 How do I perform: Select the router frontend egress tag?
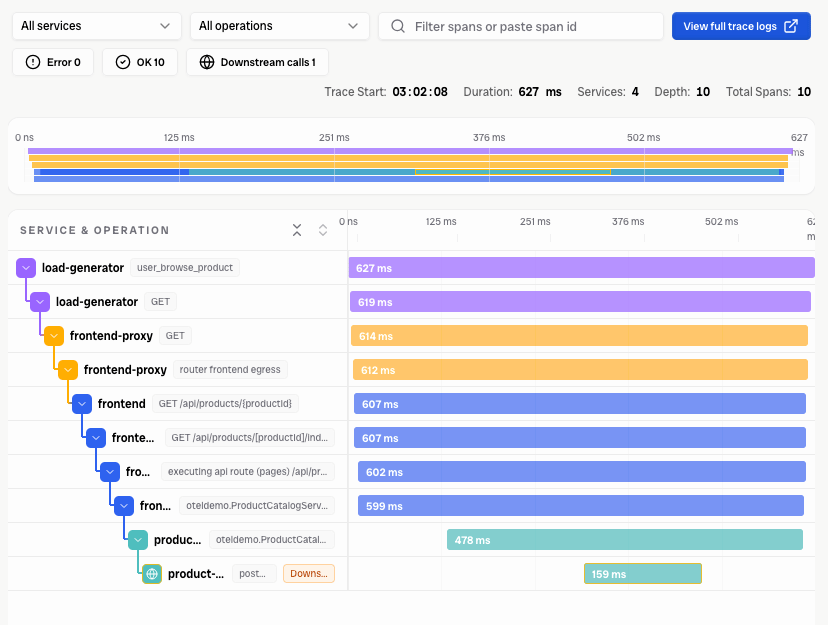point(230,370)
